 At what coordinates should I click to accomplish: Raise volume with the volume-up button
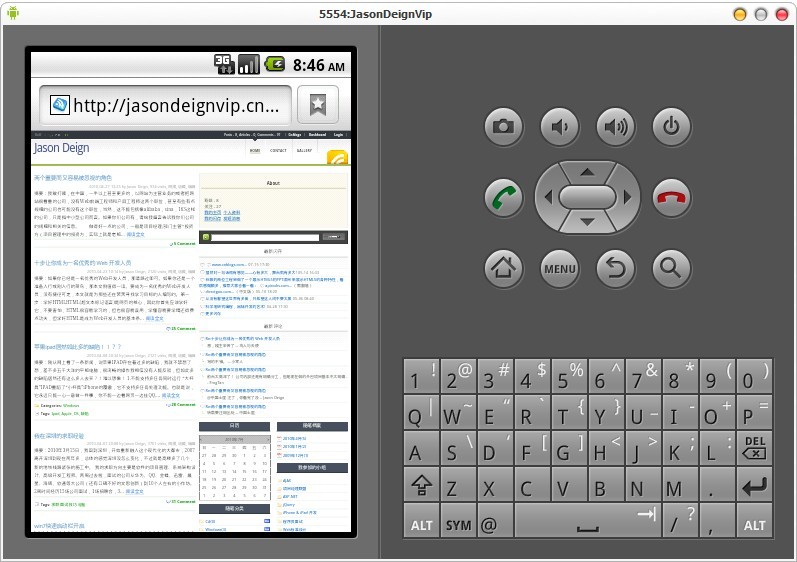[x=615, y=126]
